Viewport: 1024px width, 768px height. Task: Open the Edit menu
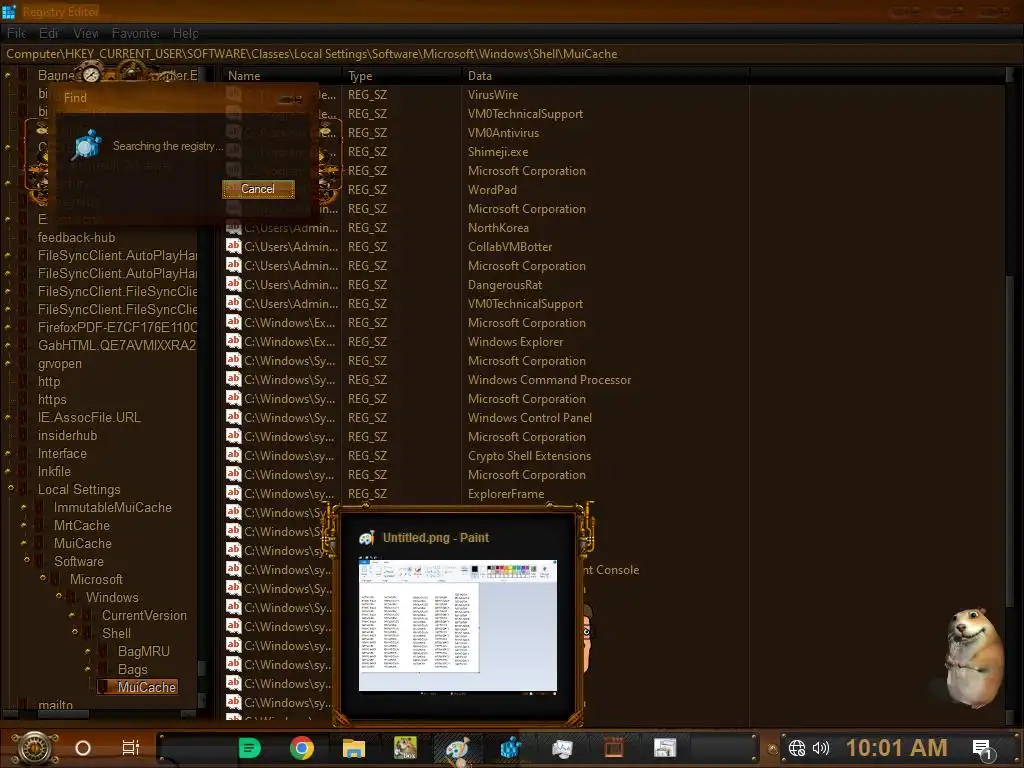[49, 33]
